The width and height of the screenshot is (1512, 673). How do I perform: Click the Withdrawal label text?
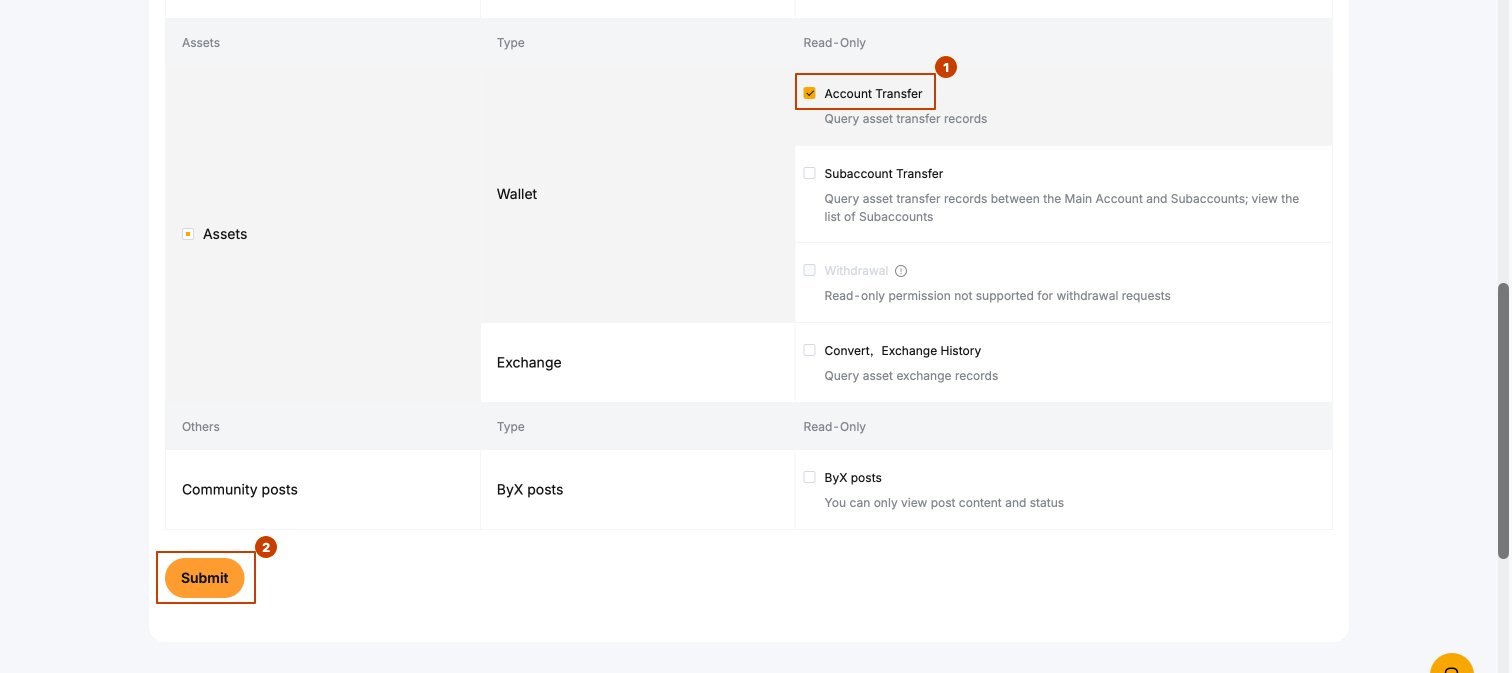click(x=856, y=271)
